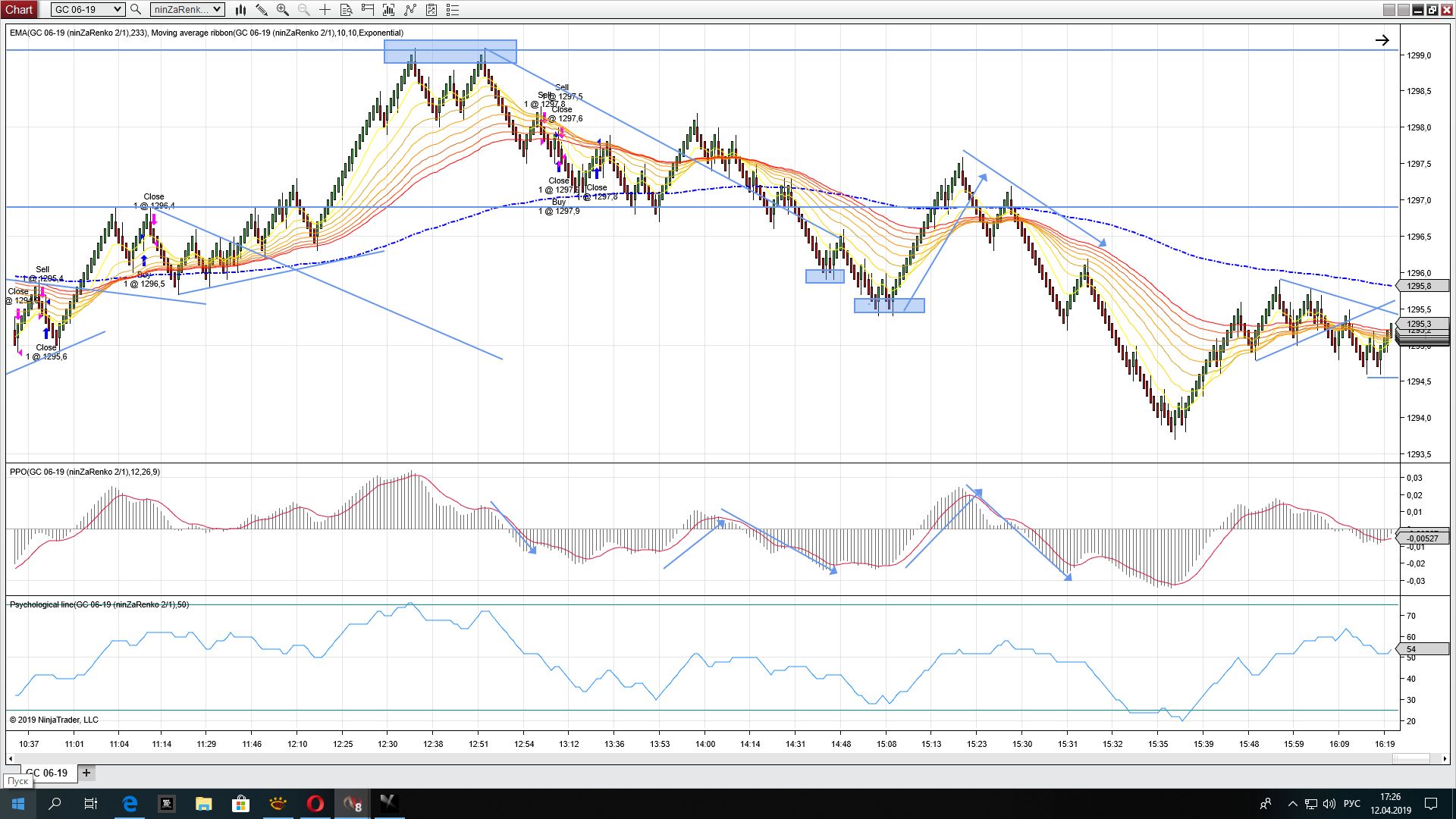Viewport: 1456px width, 819px height.
Task: Add a new chart tab with plus
Action: click(x=86, y=773)
